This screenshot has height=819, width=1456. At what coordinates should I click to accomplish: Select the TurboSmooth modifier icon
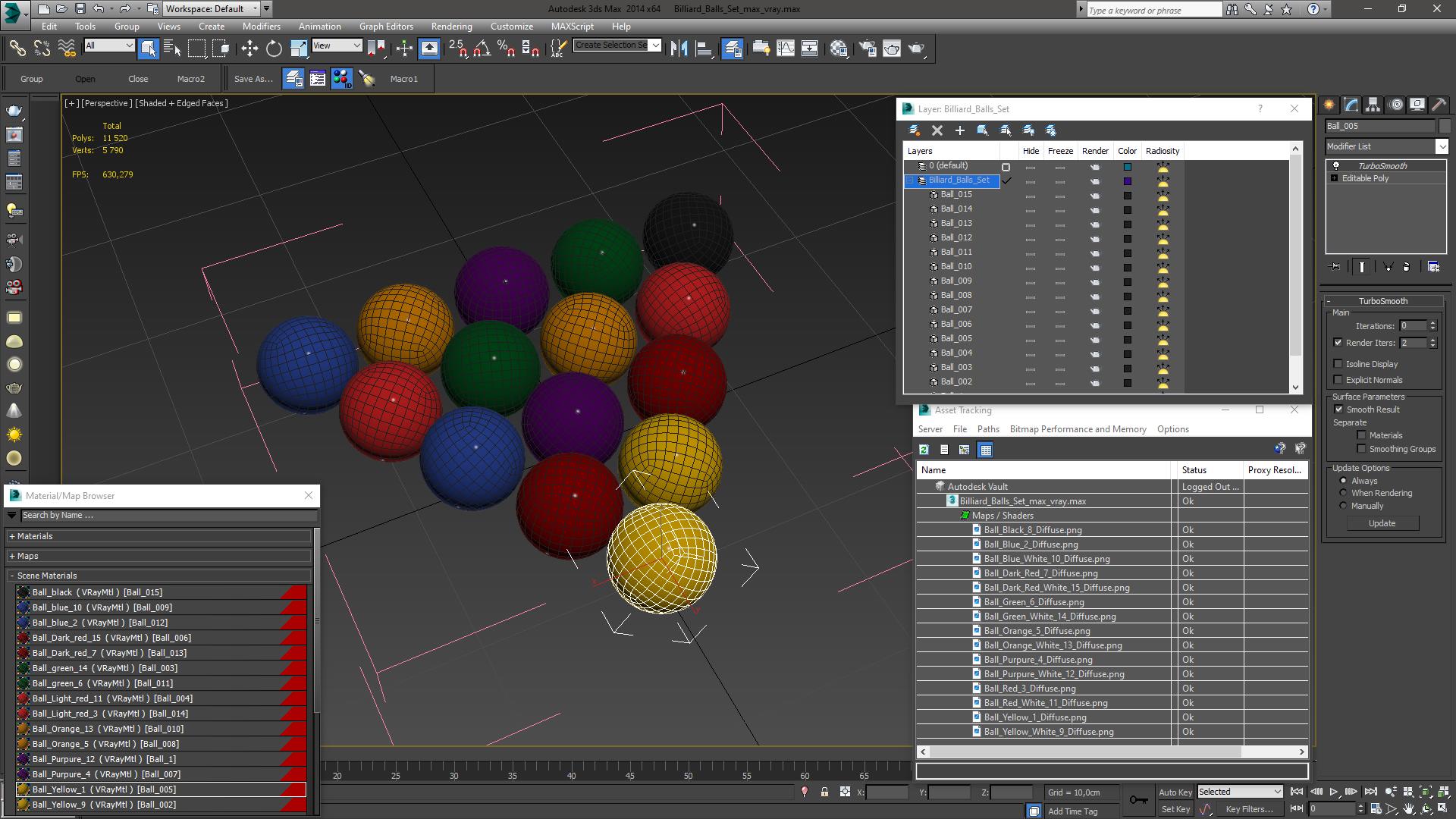tap(1334, 165)
